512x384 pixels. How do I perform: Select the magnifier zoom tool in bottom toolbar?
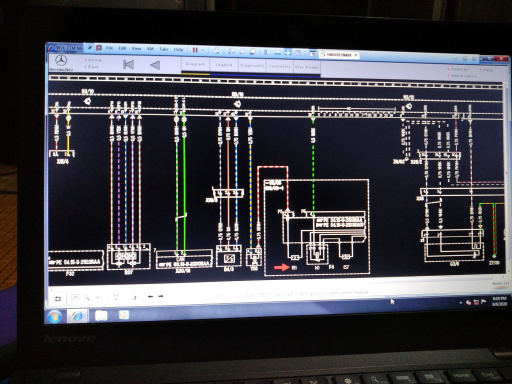click(87, 298)
